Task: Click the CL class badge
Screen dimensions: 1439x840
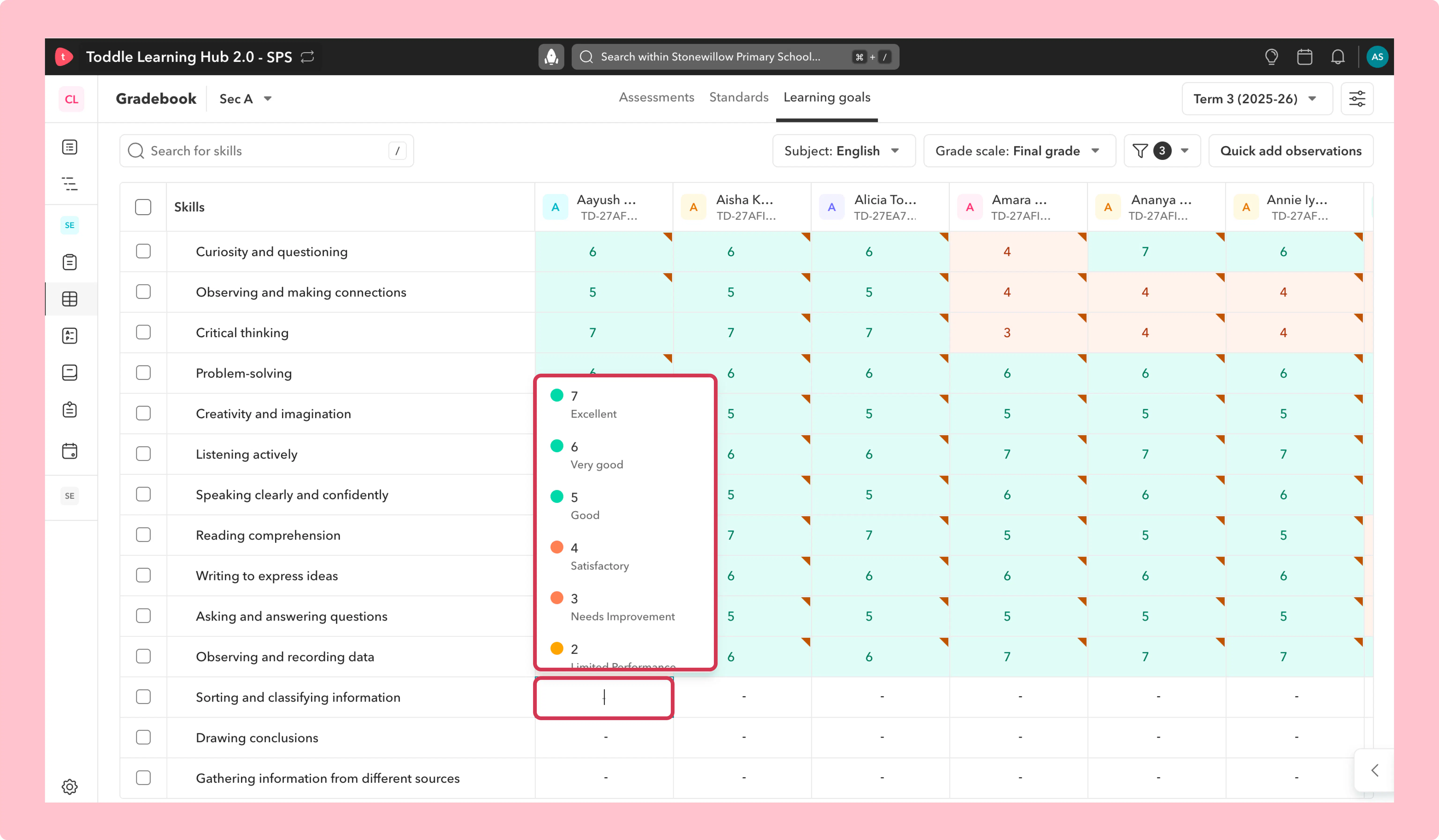Action: tap(71, 99)
